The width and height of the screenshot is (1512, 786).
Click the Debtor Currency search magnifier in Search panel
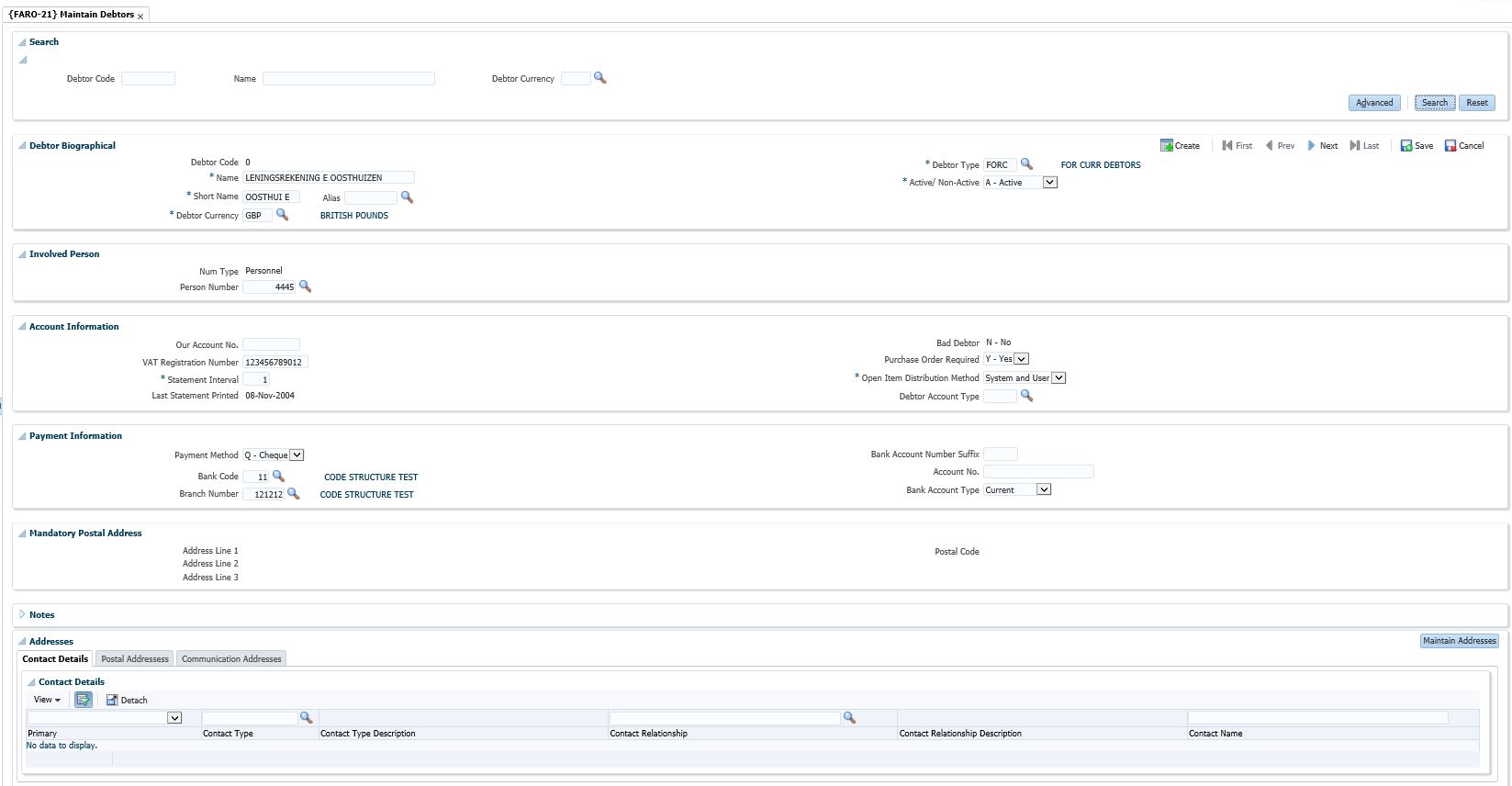(x=600, y=79)
